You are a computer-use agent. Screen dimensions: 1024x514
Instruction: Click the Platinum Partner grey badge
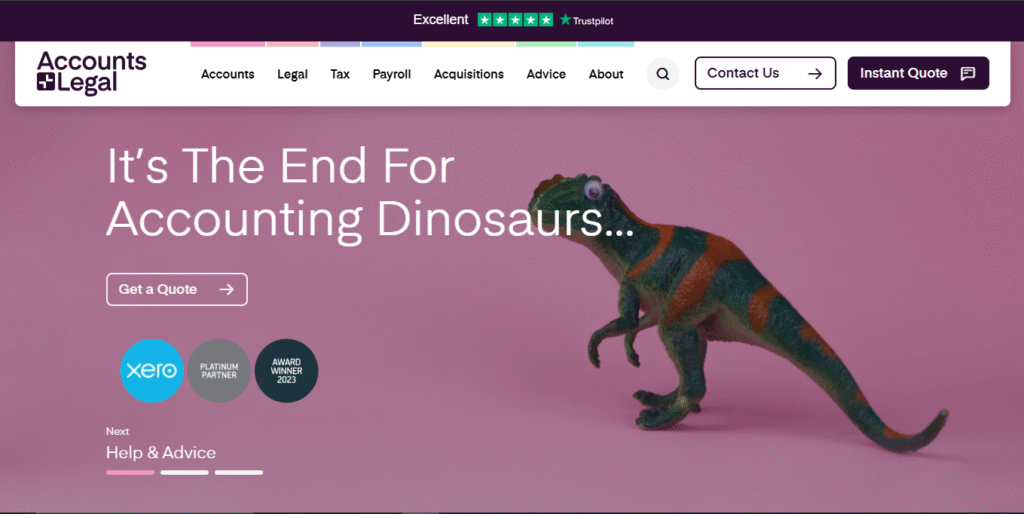pos(219,370)
